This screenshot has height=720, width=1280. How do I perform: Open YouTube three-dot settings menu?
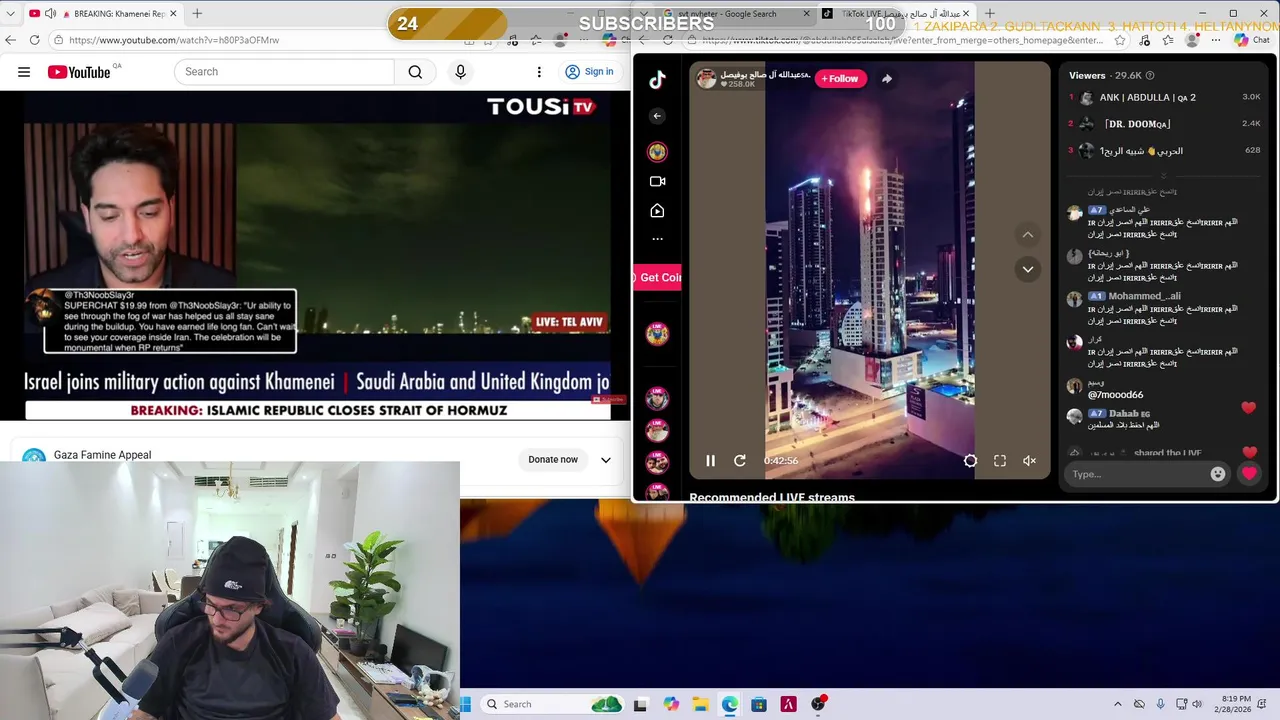pos(539,72)
